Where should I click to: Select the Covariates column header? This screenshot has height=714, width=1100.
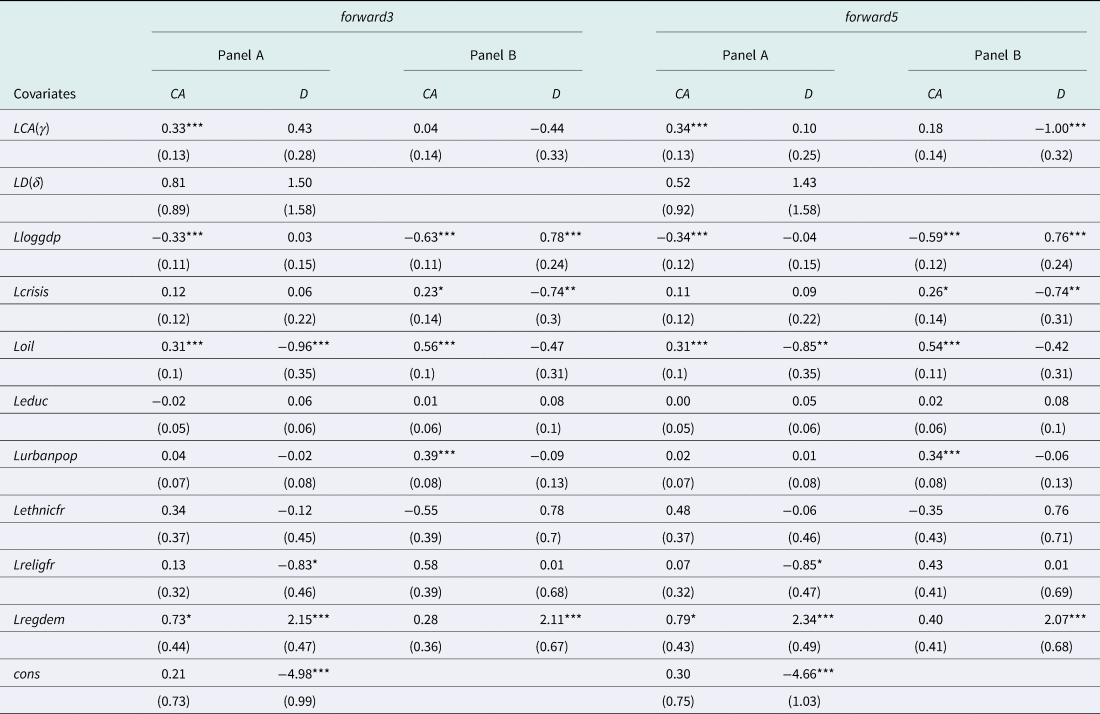pyautogui.click(x=45, y=94)
